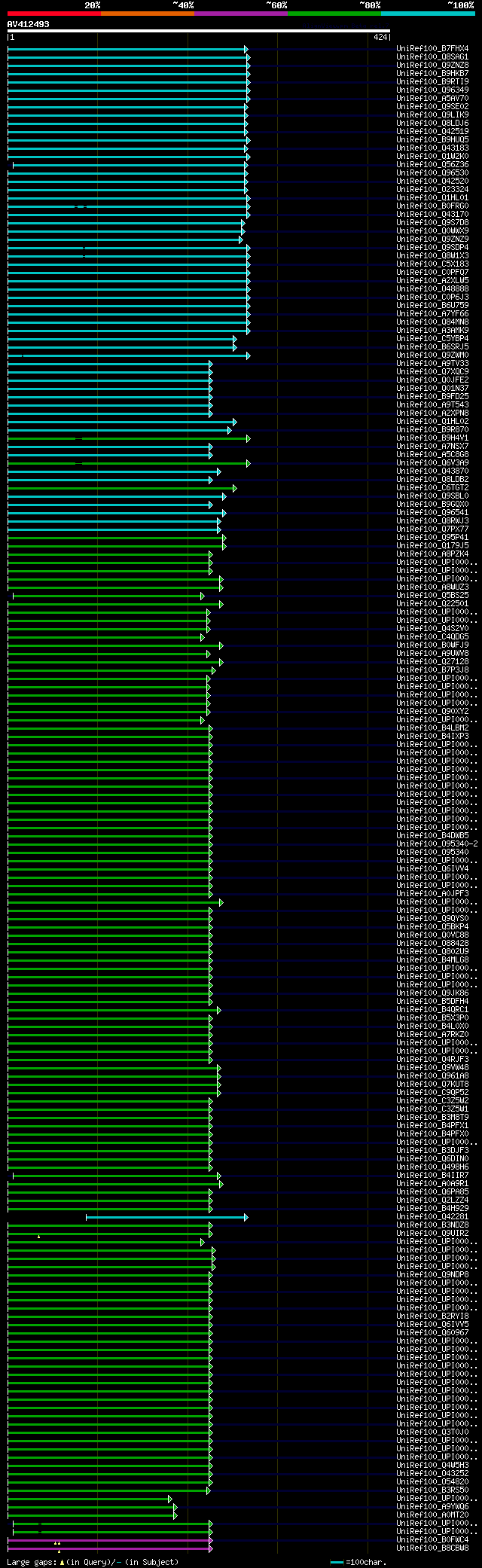Image resolution: width=482 pixels, height=1568 pixels.
Task: Click the green bar in the UniRef100_B9H4V1 row
Action: click(x=129, y=438)
